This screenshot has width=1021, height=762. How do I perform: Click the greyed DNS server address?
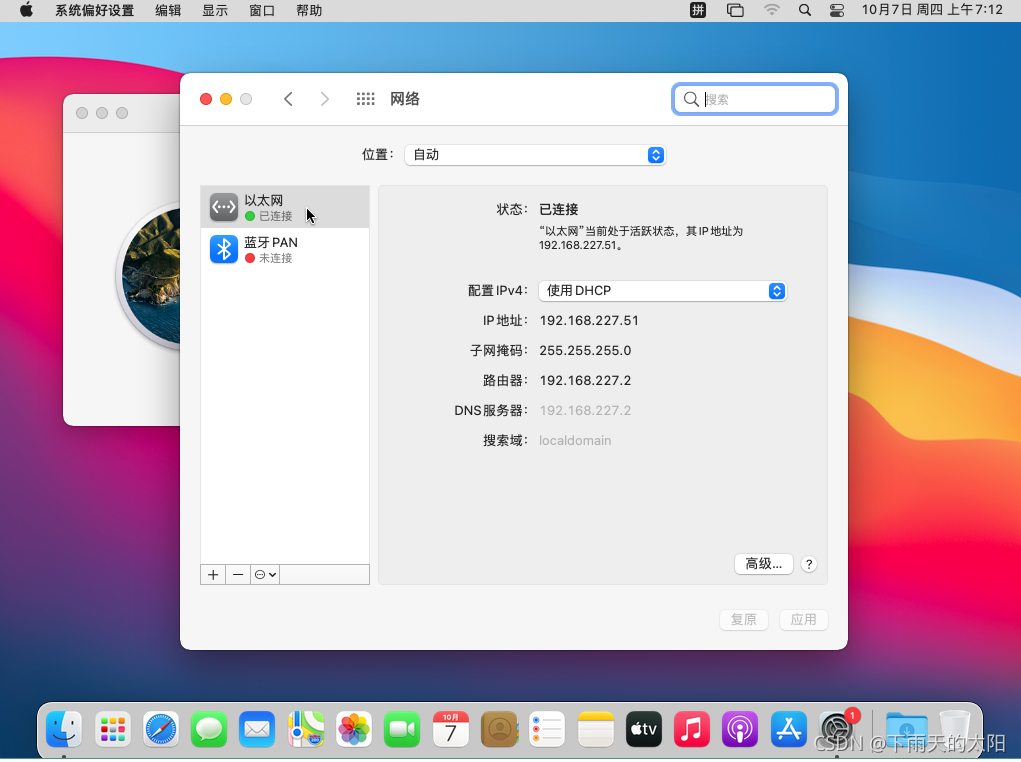click(x=585, y=410)
